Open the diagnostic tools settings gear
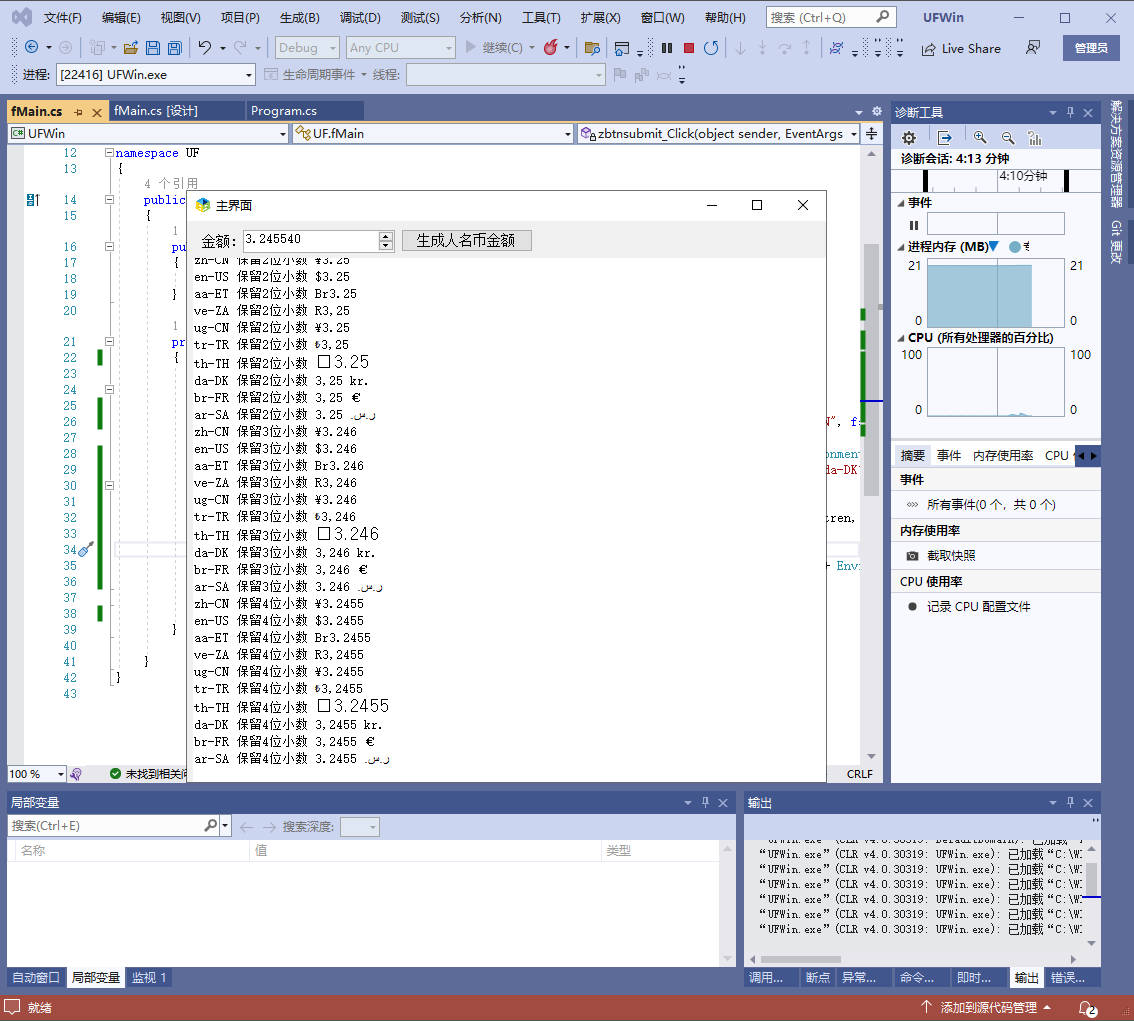Viewport: 1134px width, 1021px height. 909,138
